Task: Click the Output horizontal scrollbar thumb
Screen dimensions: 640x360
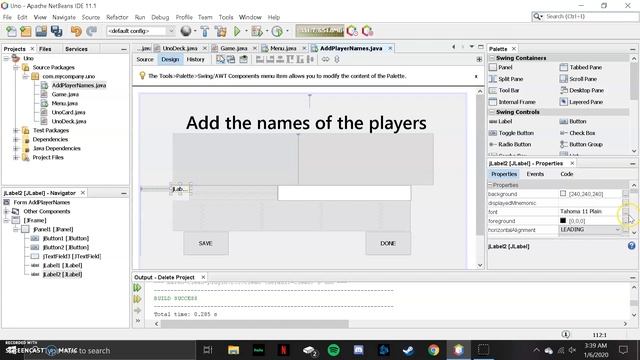Action: pyautogui.click(x=255, y=324)
